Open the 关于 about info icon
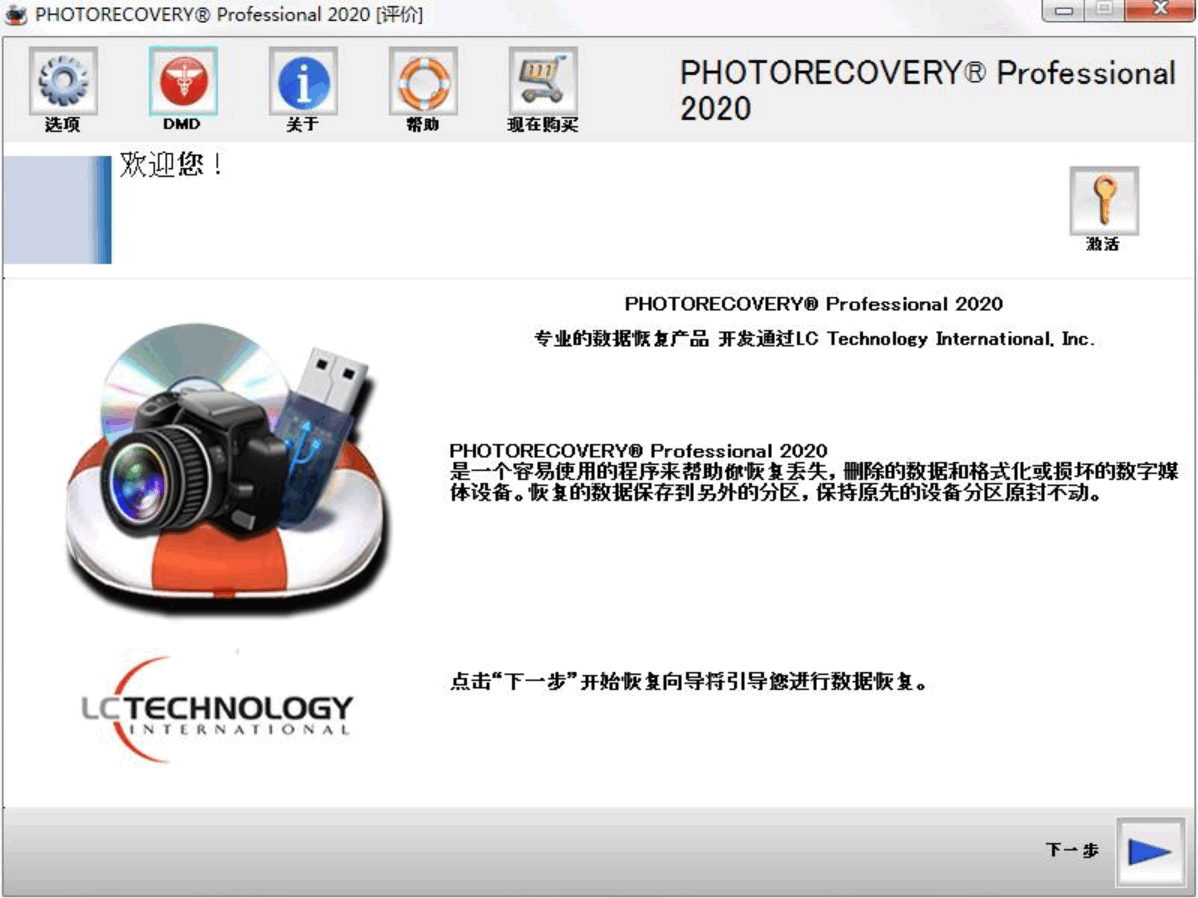This screenshot has width=1198, height=898. pyautogui.click(x=303, y=80)
